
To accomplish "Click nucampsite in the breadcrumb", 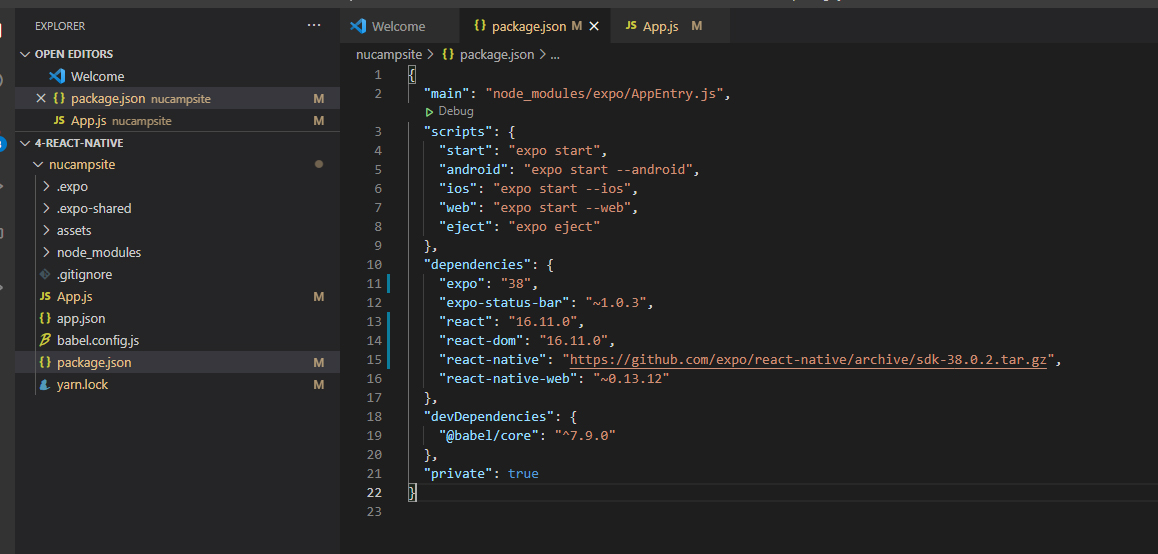I will coord(388,54).
